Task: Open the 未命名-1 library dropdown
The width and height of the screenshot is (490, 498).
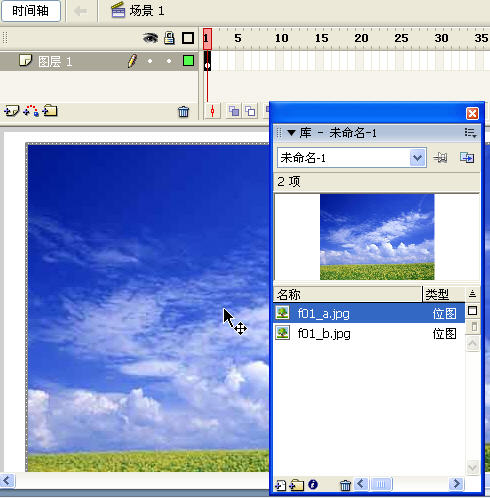Action: coord(417,158)
